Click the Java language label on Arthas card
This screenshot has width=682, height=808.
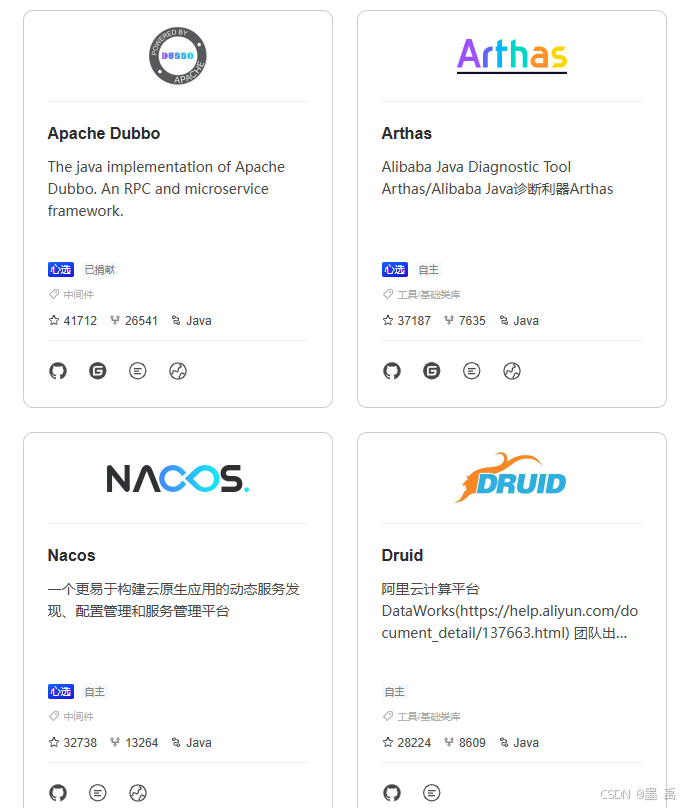526,321
